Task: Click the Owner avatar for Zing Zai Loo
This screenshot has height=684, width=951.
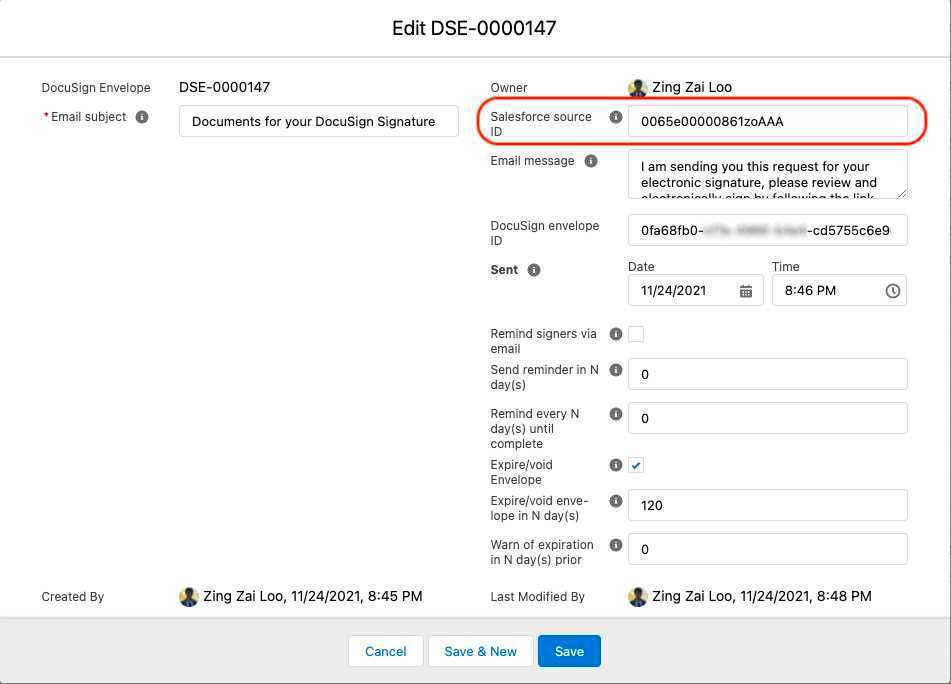Action: (637, 87)
